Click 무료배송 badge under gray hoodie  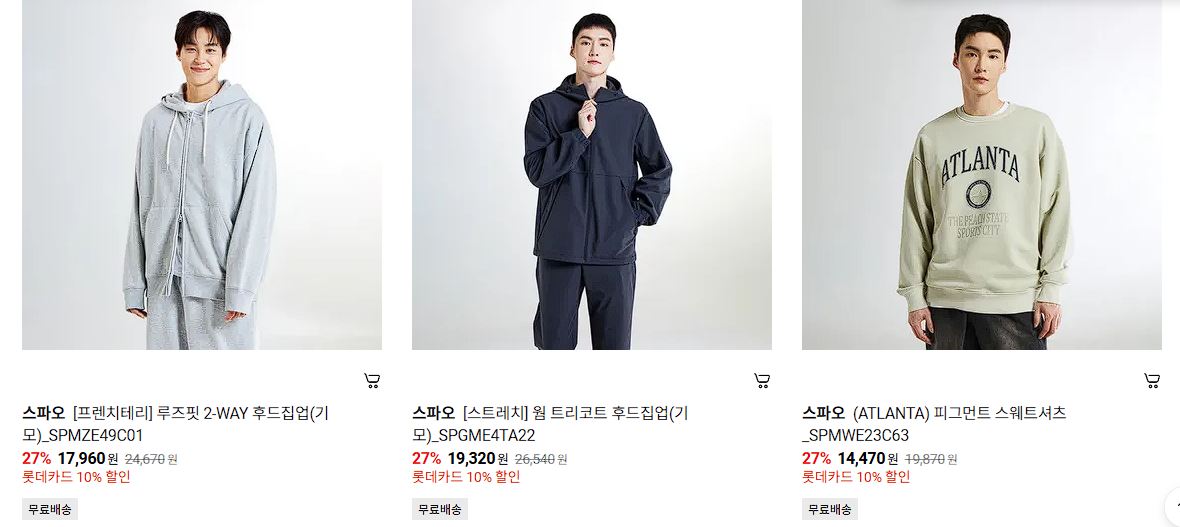pos(50,509)
